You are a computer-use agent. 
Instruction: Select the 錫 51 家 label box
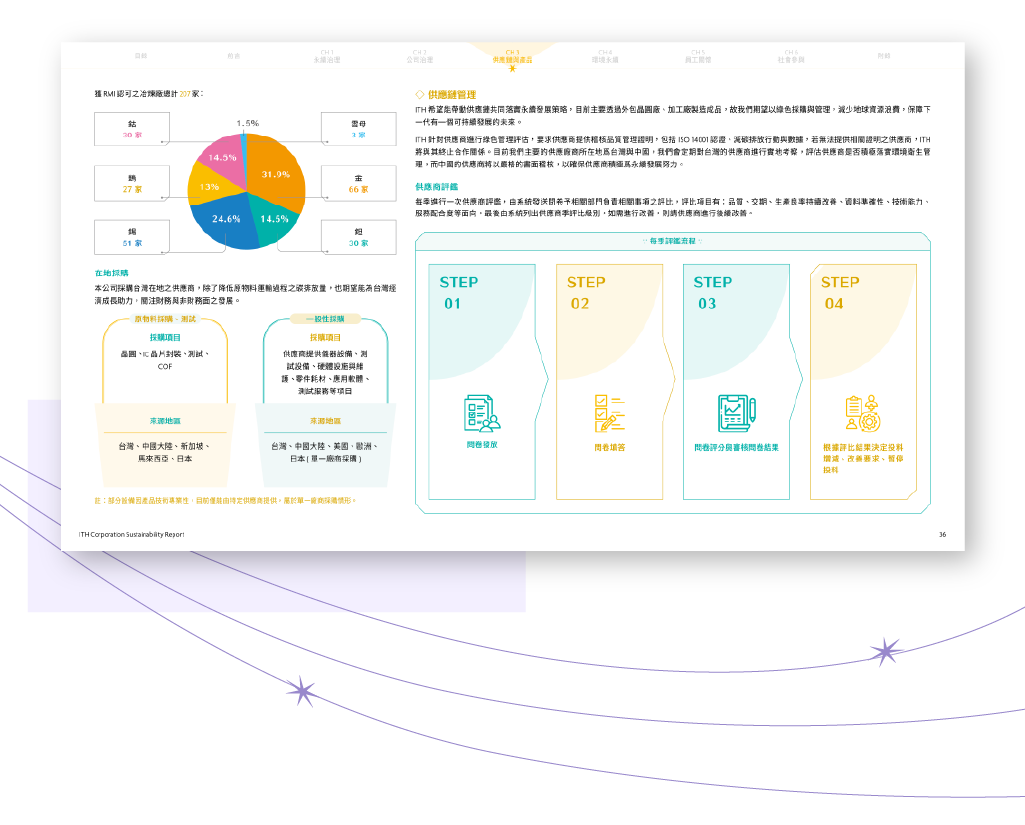pyautogui.click(x=132, y=237)
